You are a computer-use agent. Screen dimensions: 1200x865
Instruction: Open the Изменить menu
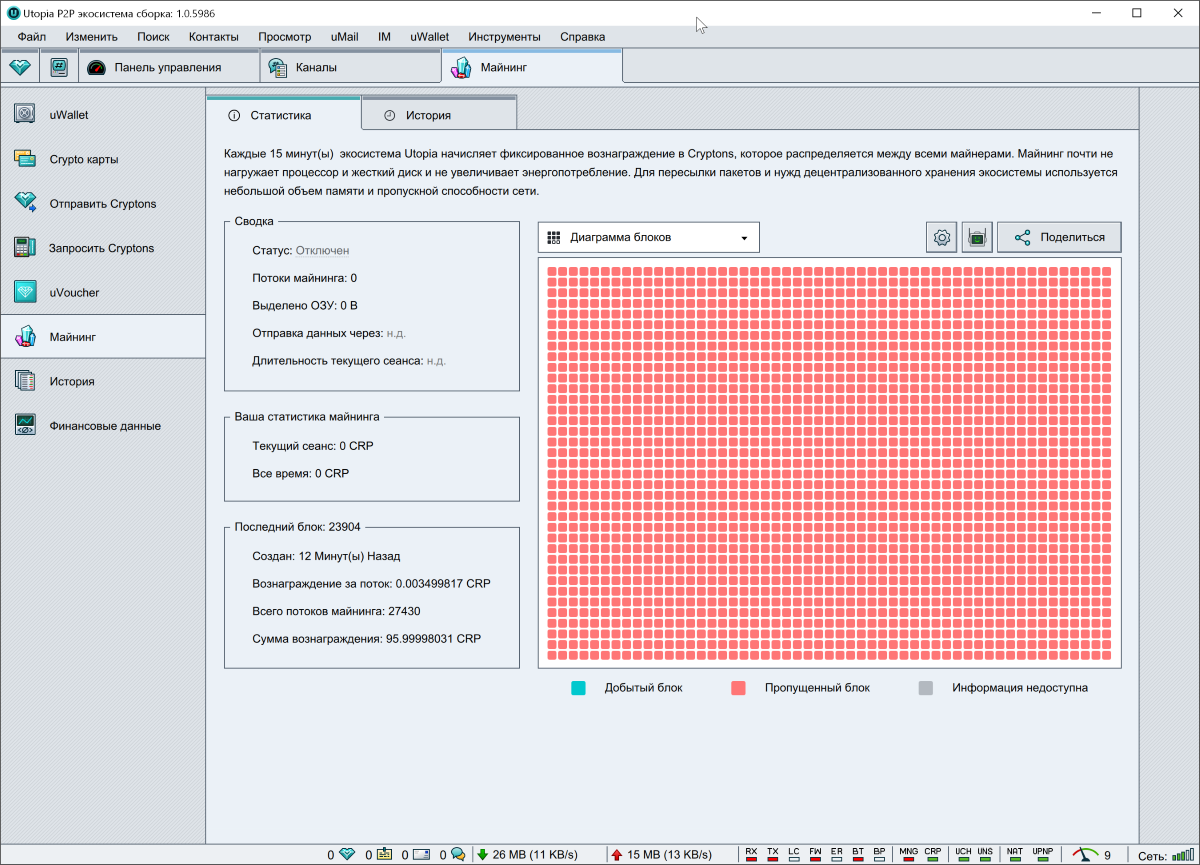(92, 36)
